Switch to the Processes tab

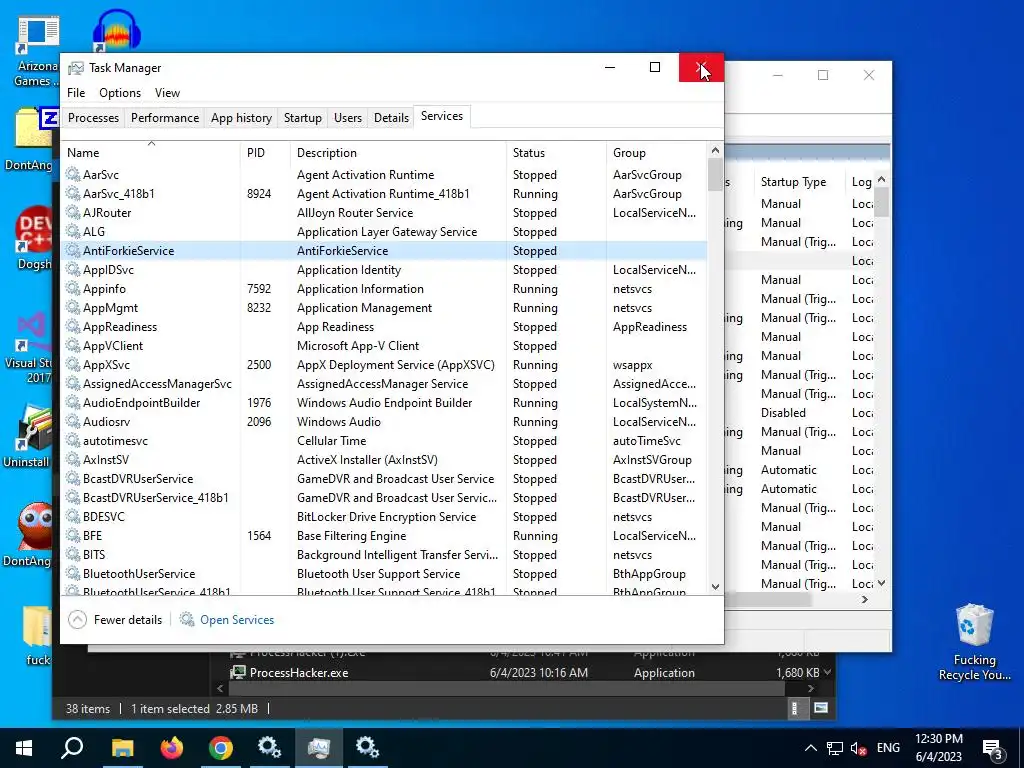click(93, 118)
